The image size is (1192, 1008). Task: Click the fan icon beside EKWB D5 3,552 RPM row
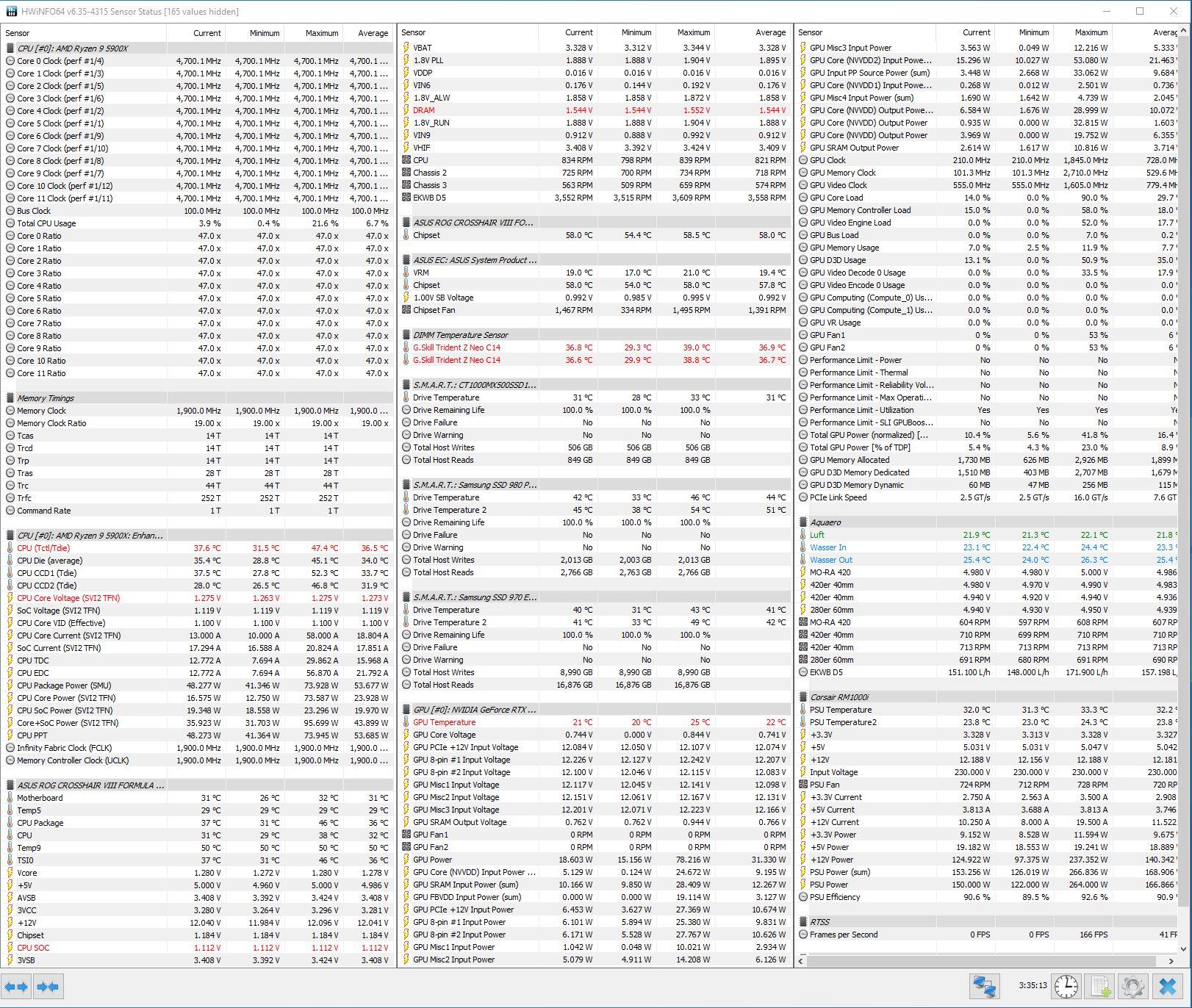pos(406,198)
